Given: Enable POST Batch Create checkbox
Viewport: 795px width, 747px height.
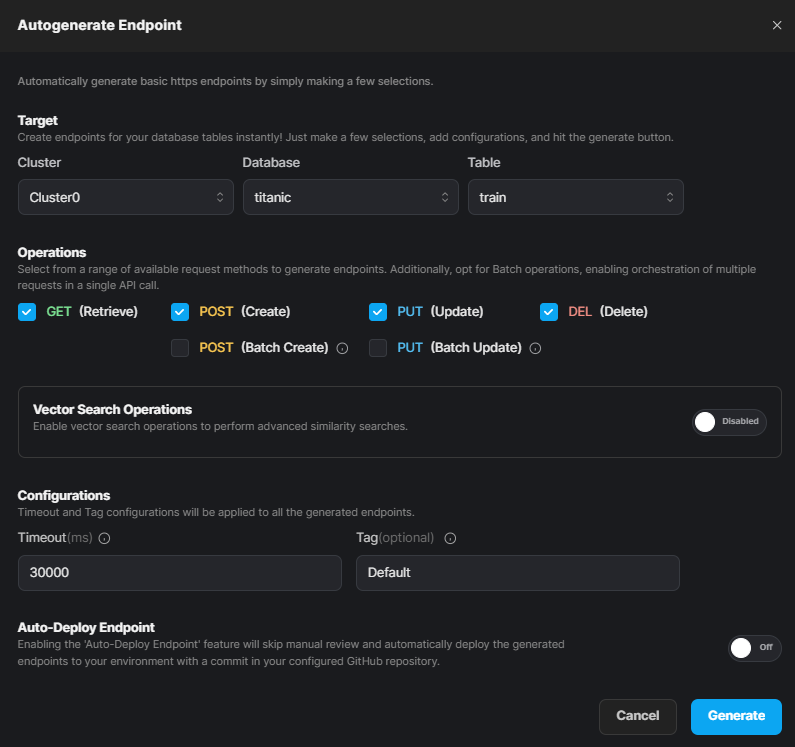Looking at the screenshot, I should coord(180,348).
